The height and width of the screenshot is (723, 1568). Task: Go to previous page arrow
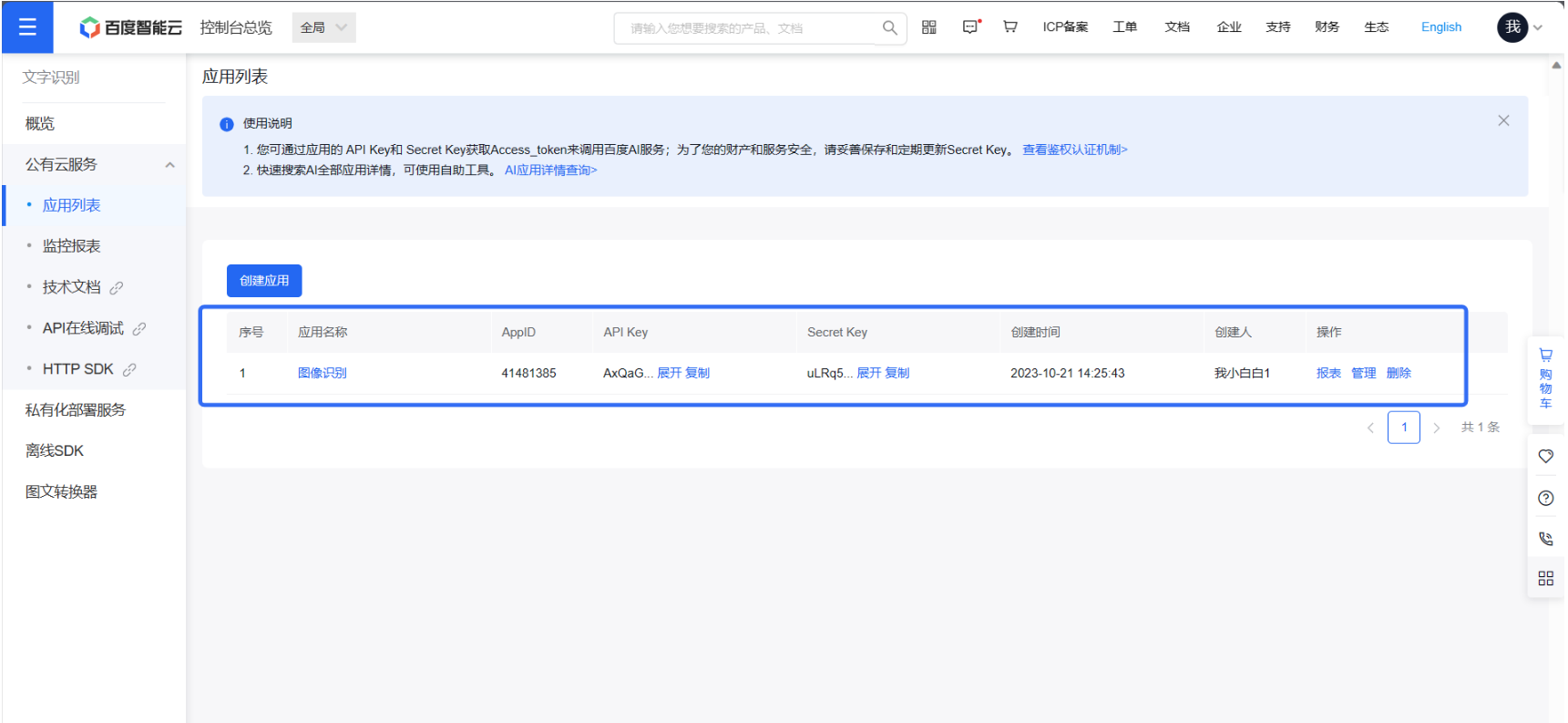click(1370, 428)
